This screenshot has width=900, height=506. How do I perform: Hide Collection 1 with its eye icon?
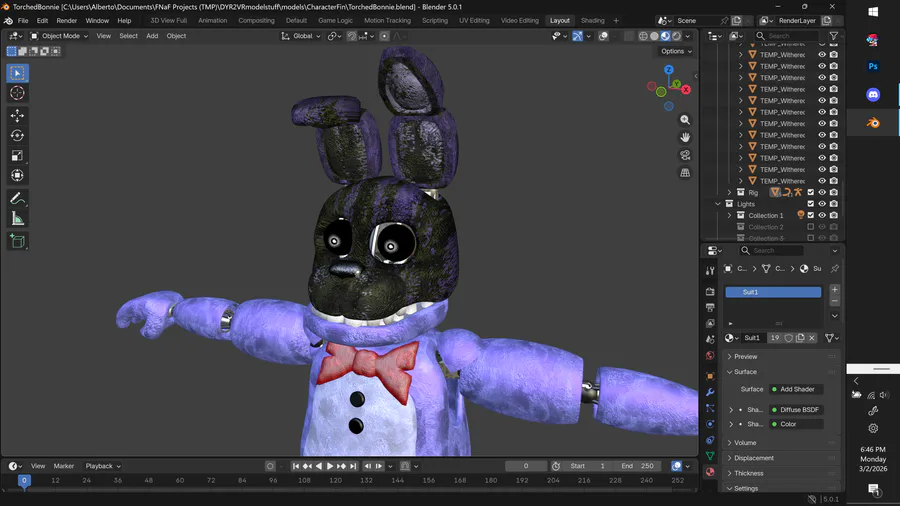822,215
